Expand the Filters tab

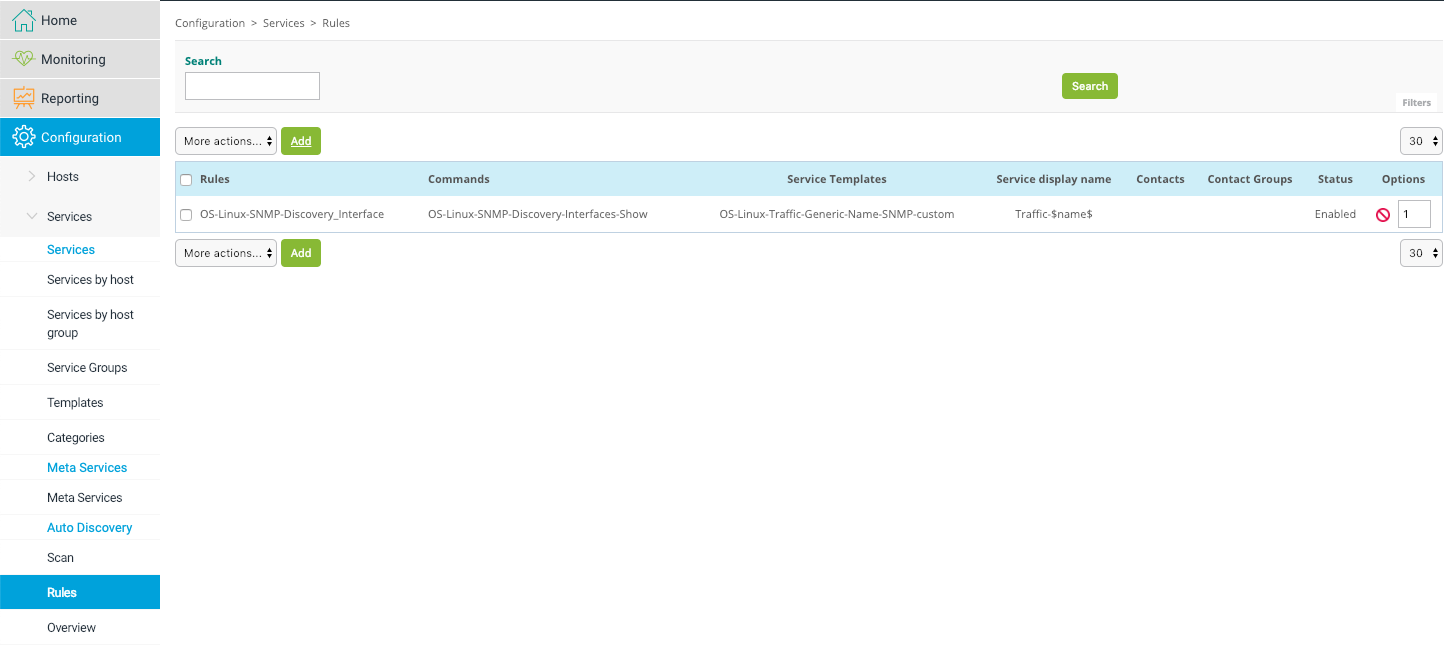pyautogui.click(x=1416, y=103)
